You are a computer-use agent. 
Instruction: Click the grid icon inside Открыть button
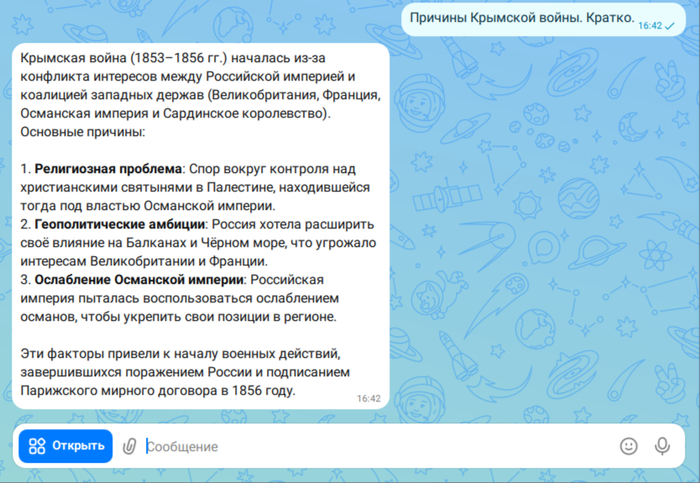[37, 446]
